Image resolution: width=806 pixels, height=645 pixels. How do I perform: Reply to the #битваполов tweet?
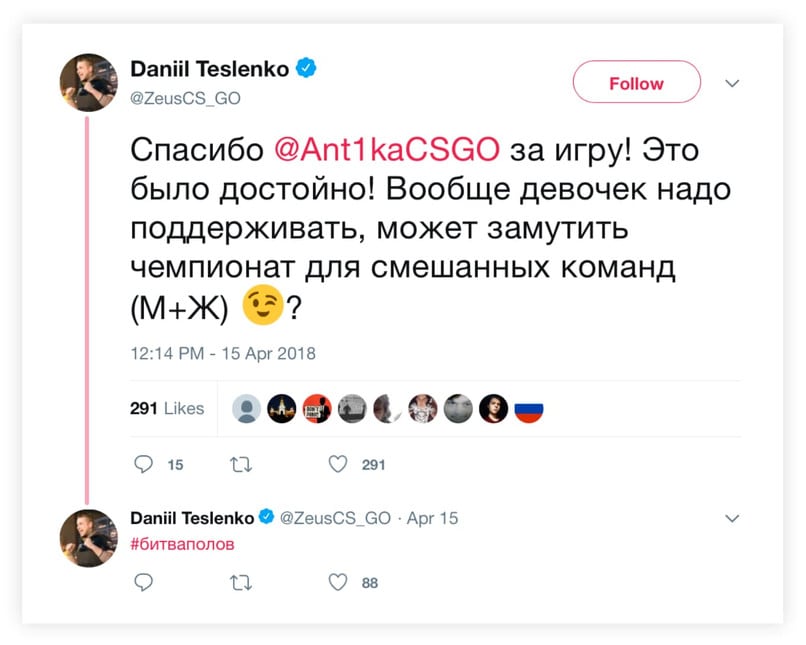point(143,582)
